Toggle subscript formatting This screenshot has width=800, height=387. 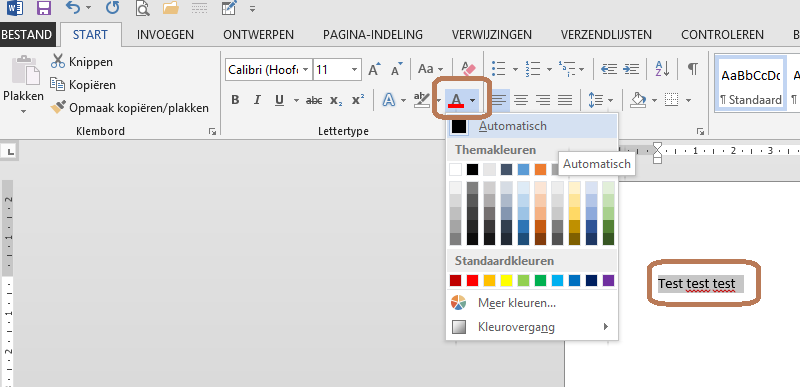[x=336, y=100]
